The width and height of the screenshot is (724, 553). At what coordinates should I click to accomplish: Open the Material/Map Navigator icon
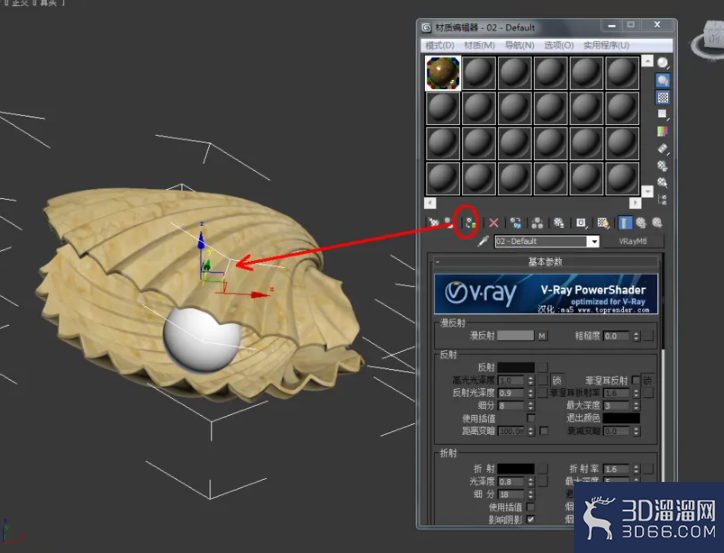(663, 199)
